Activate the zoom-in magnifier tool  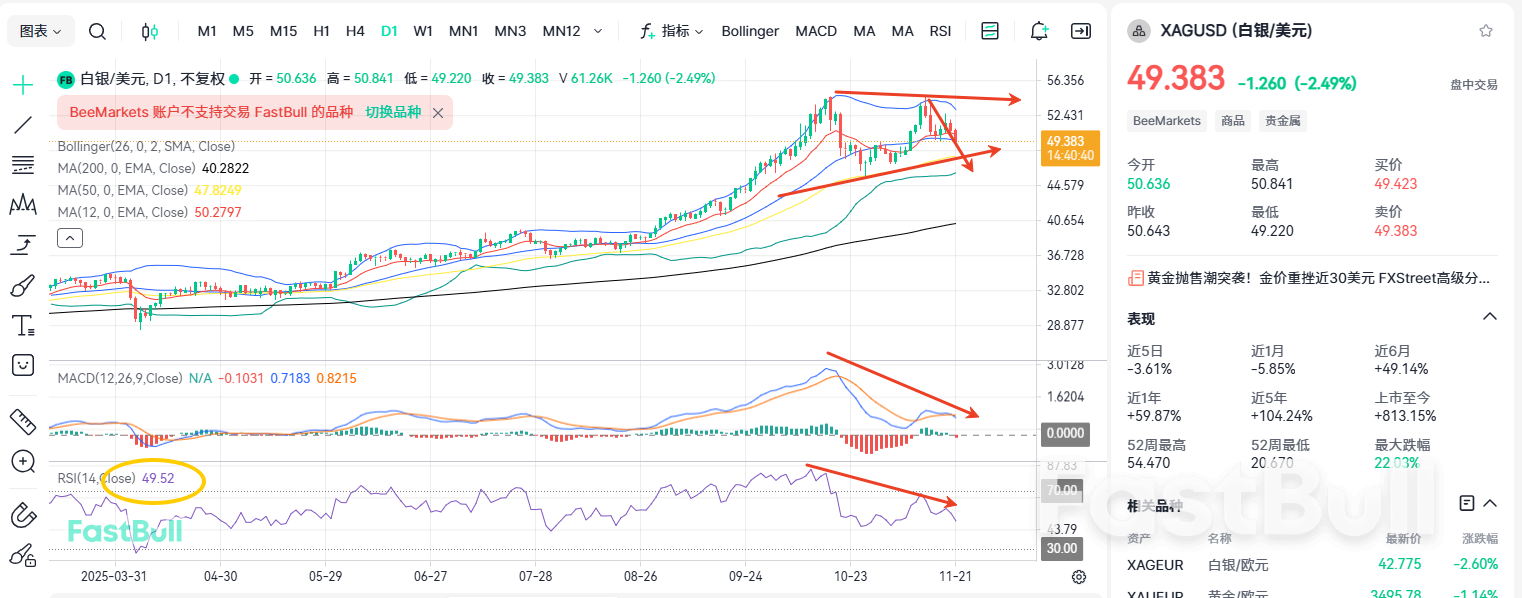(x=22, y=461)
